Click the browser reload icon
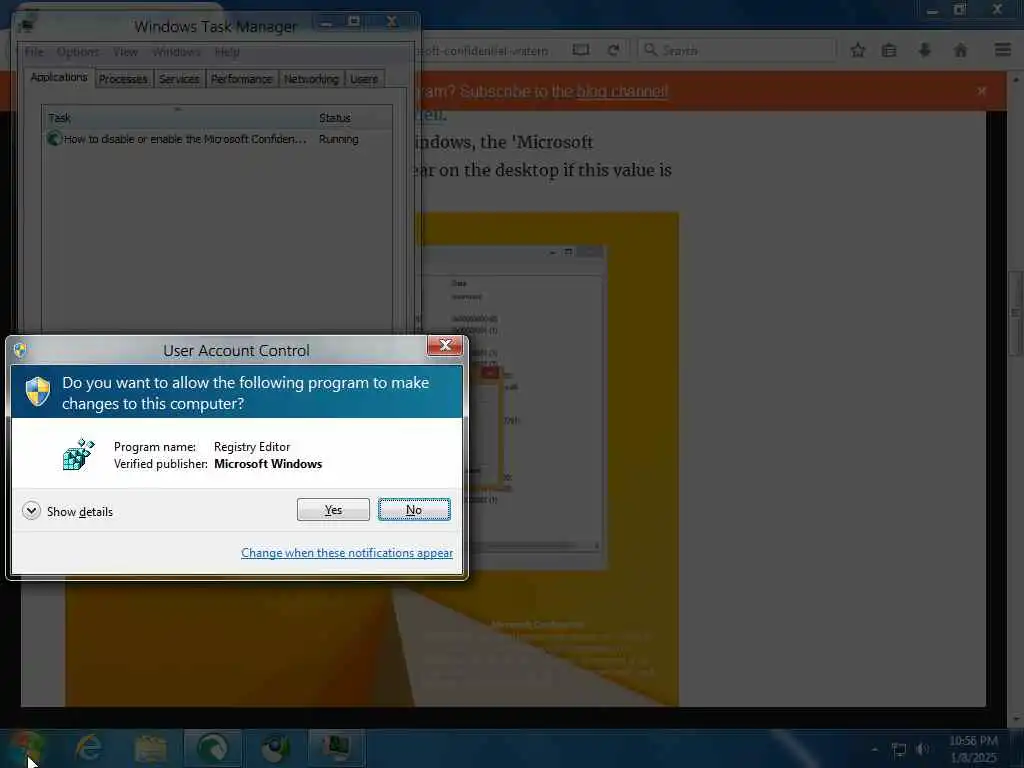 tap(613, 50)
